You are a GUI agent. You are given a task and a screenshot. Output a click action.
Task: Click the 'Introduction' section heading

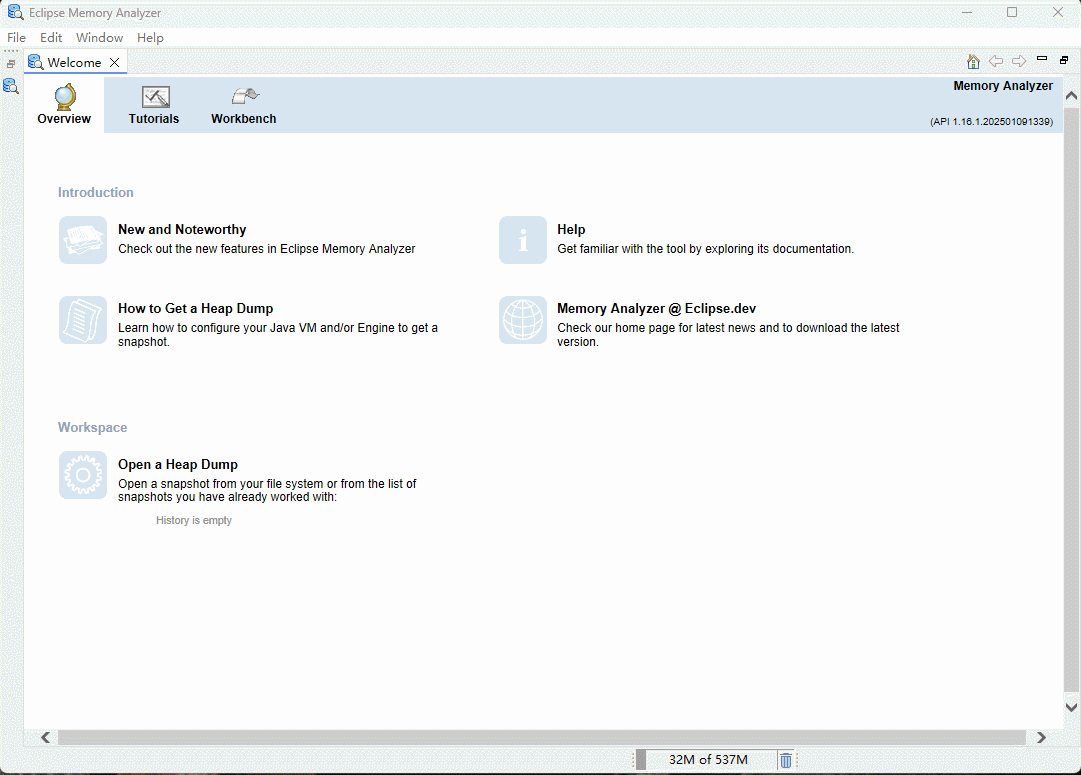(96, 192)
